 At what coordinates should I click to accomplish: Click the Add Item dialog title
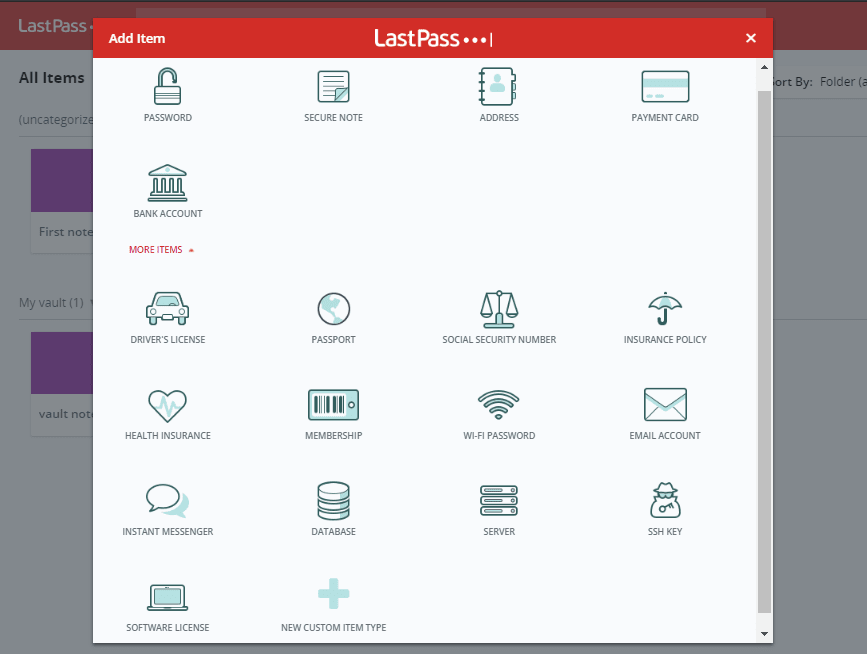pyautogui.click(x=137, y=39)
